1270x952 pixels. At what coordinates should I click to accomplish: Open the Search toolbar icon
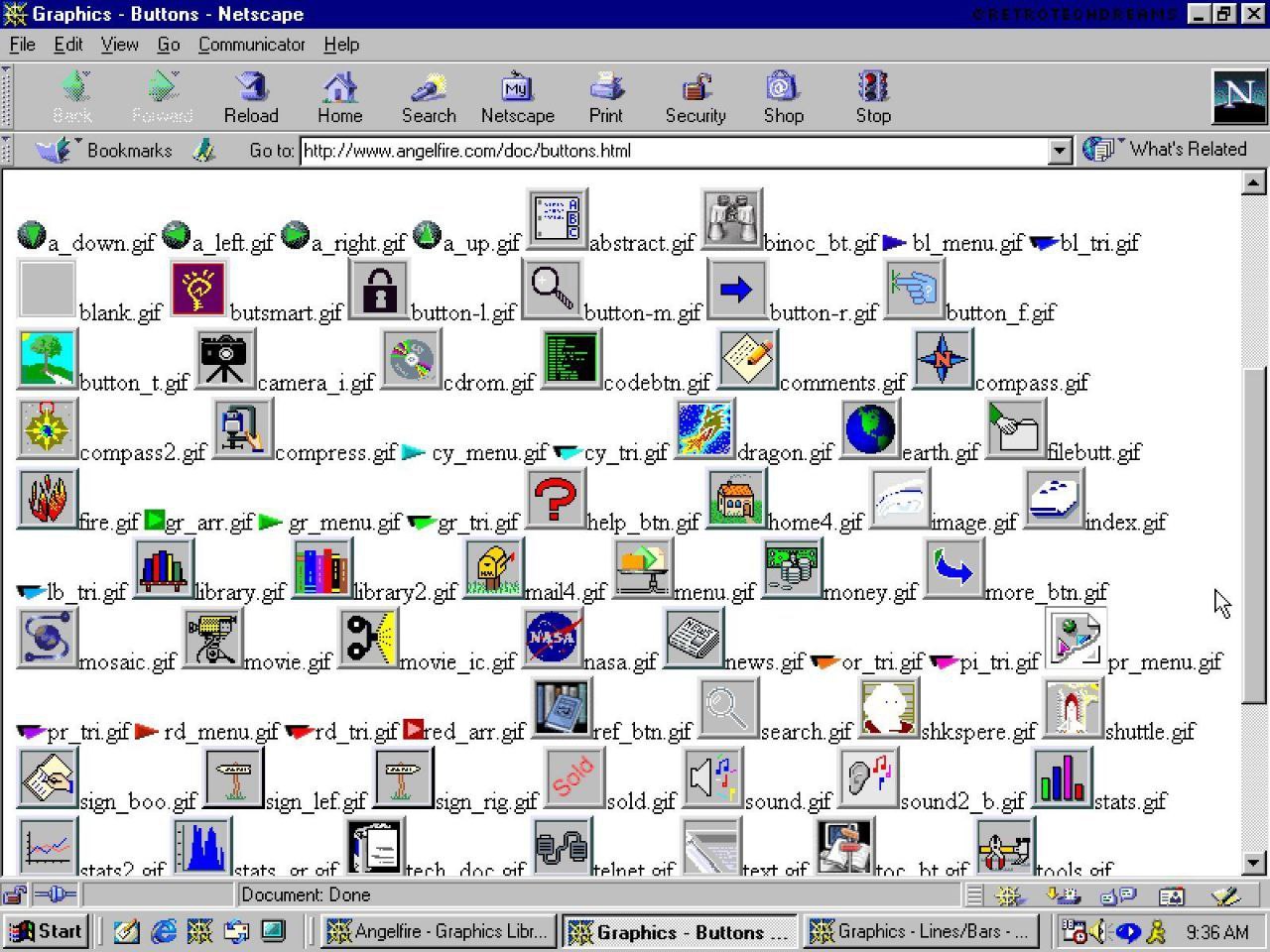pos(429,89)
